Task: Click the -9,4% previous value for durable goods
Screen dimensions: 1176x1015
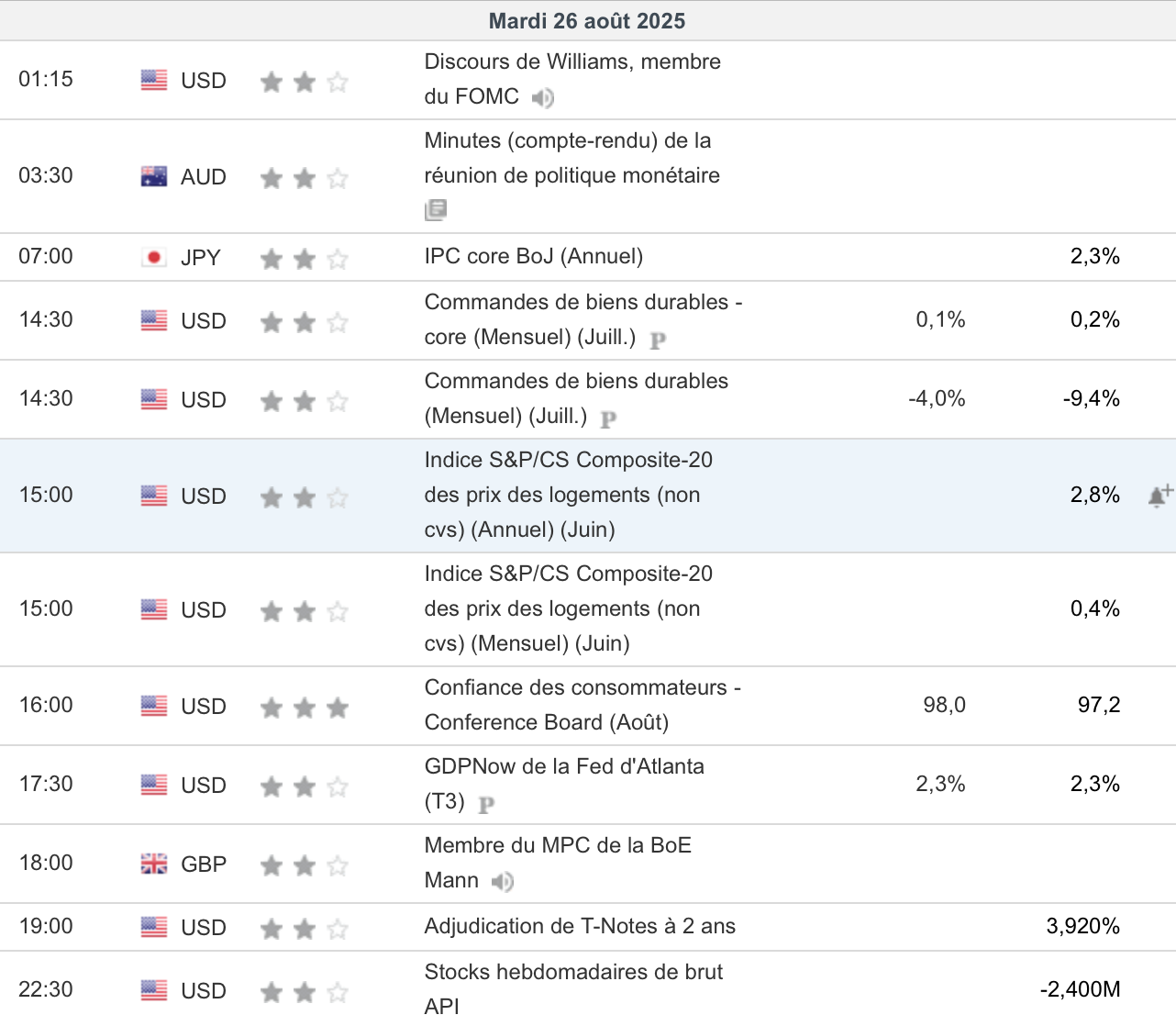Action: 1091,398
